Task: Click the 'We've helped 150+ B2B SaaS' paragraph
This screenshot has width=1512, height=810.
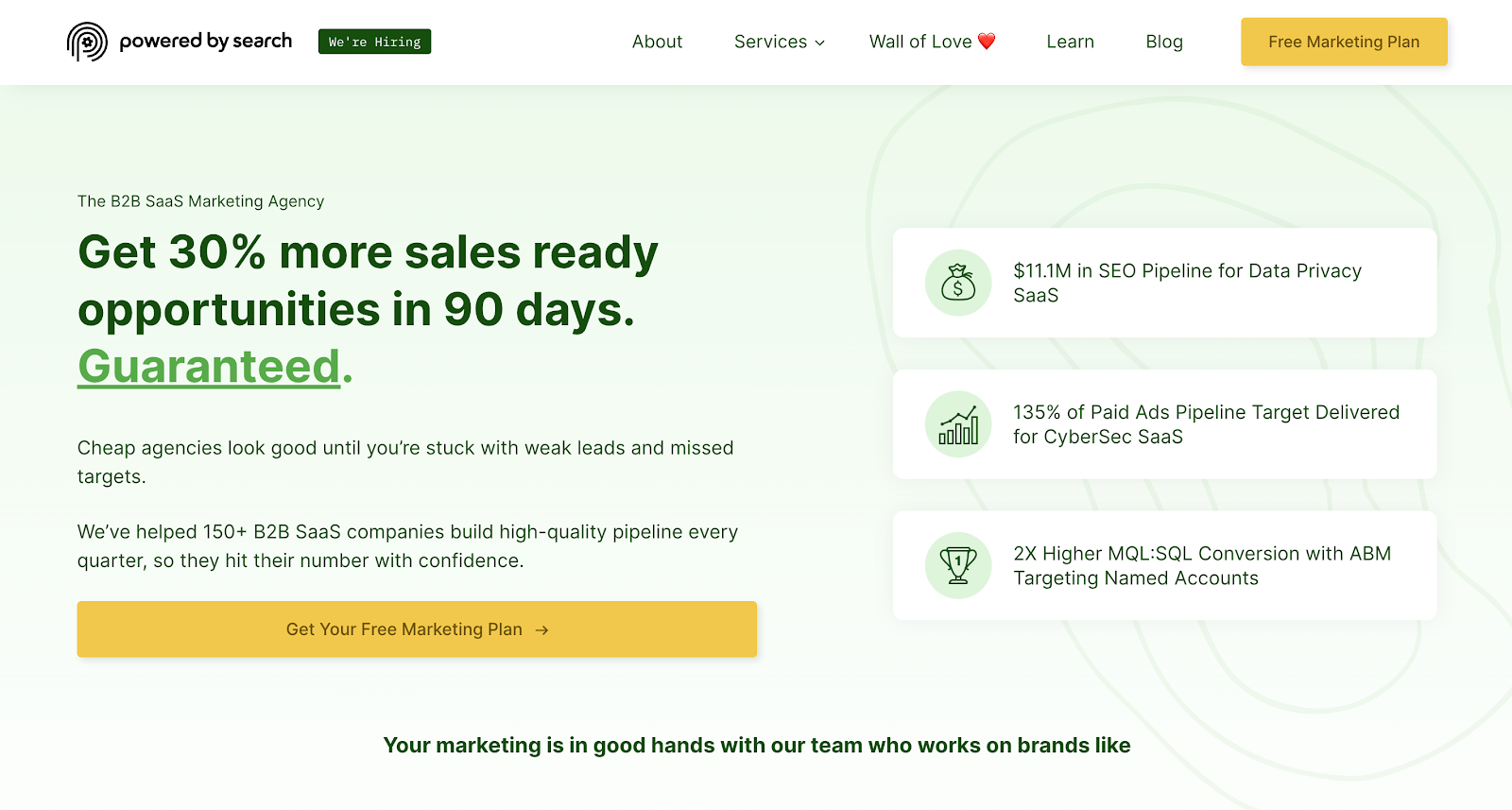Action: pos(407,546)
